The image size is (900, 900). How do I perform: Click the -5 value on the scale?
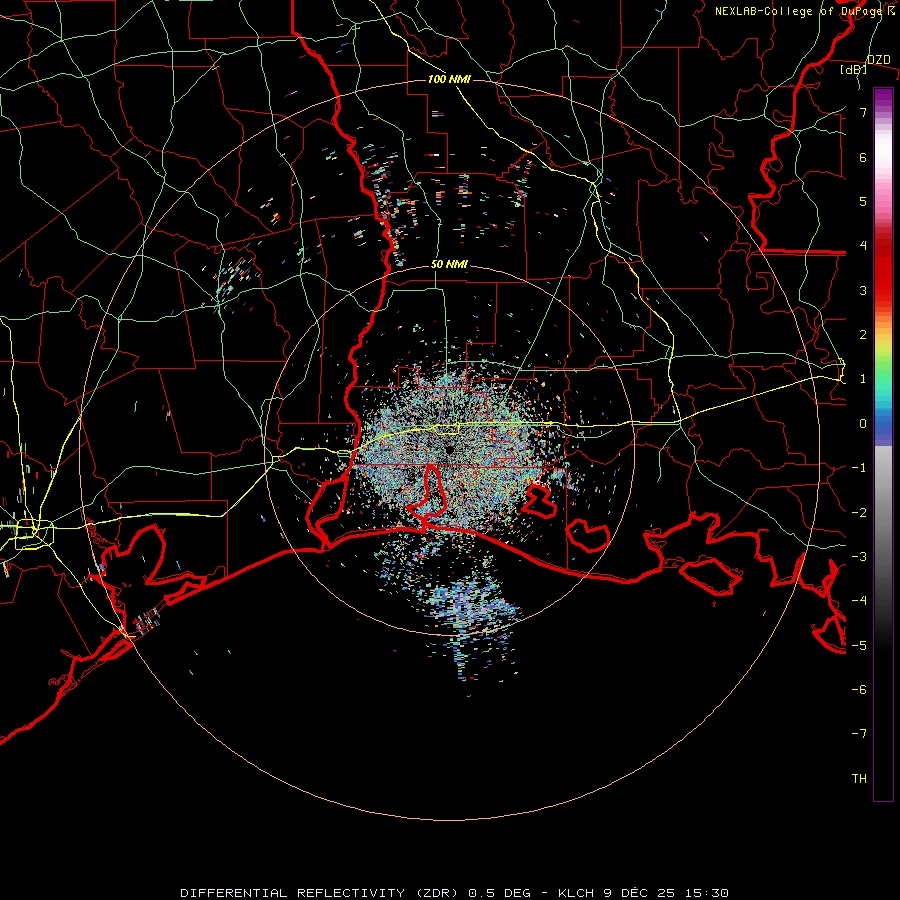[859, 646]
